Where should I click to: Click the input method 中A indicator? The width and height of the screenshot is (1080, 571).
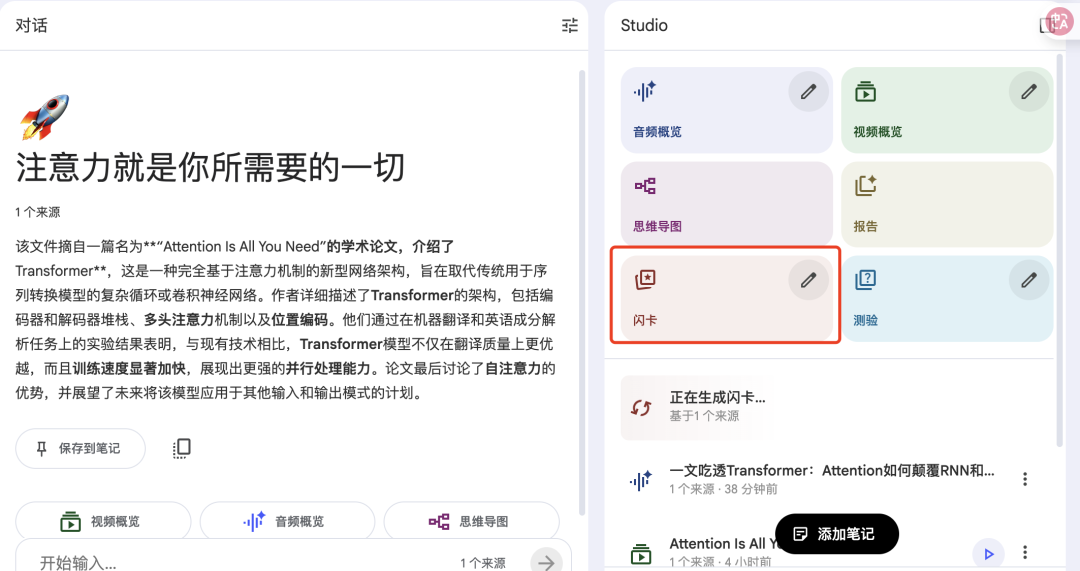(x=1060, y=22)
